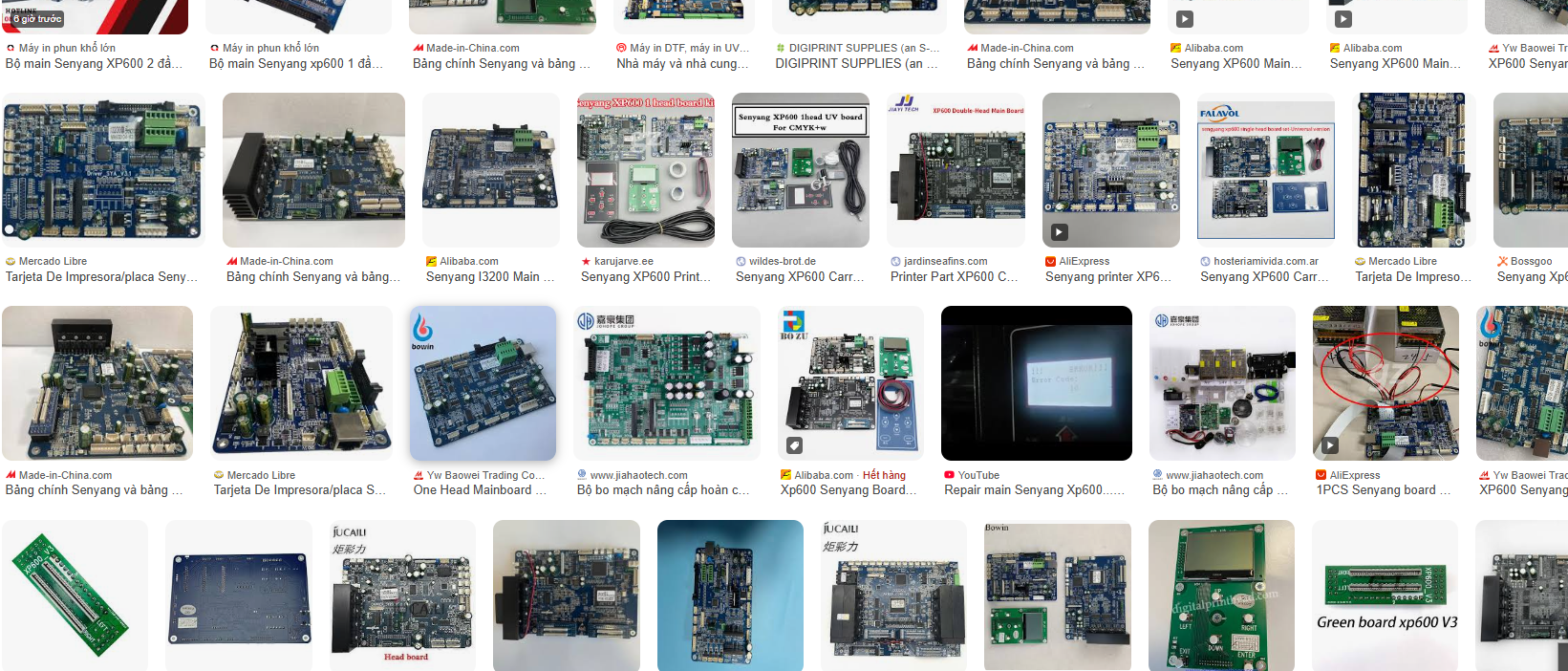
Task: Select the bowin blue-background mainboard image
Action: tap(483, 383)
